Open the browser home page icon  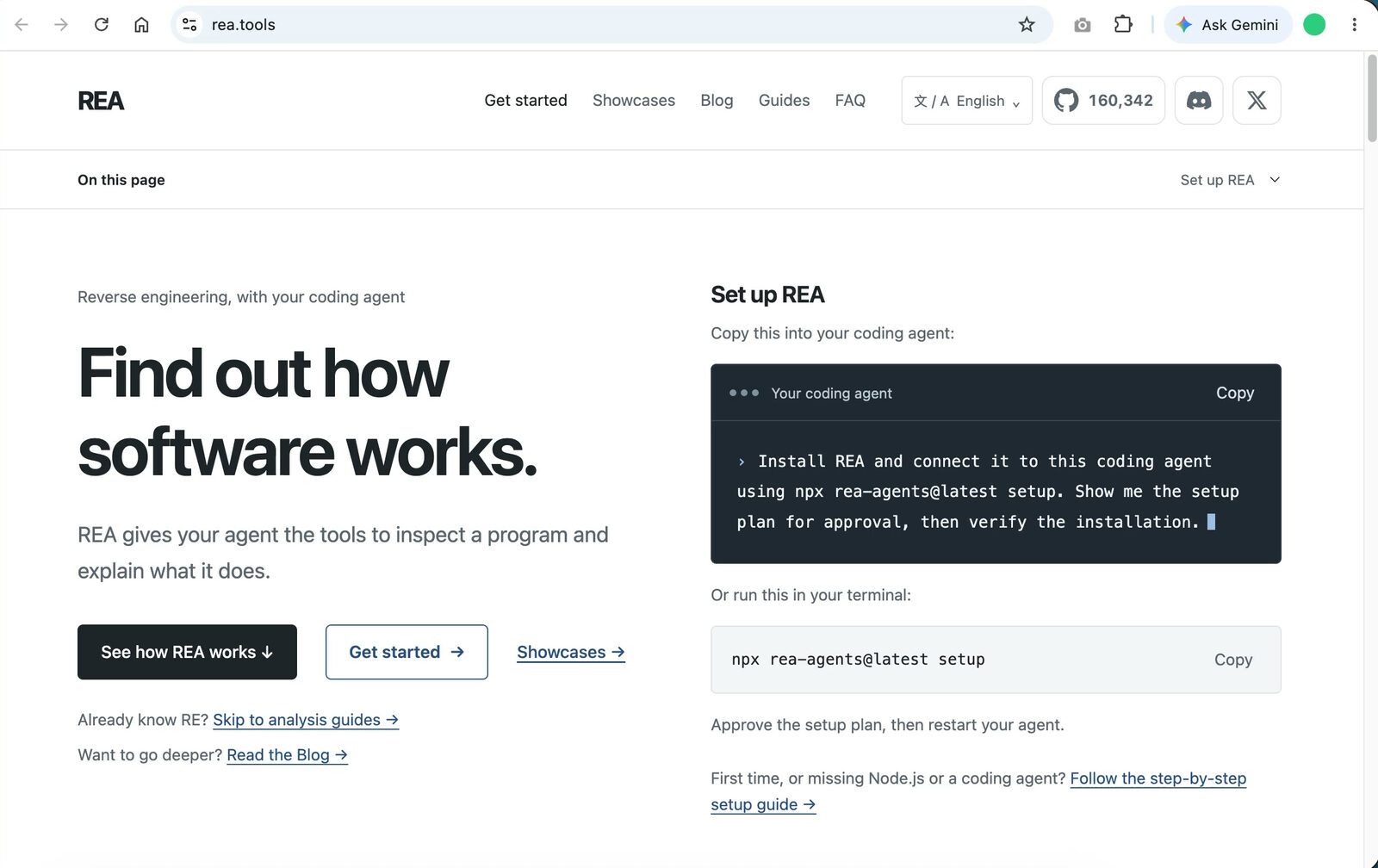(x=141, y=25)
